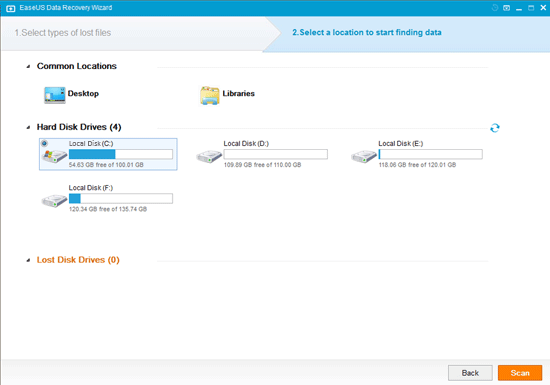Click the Local Disk (F:) label
Image resolution: width=550 pixels, height=385 pixels.
pyautogui.click(x=90, y=188)
